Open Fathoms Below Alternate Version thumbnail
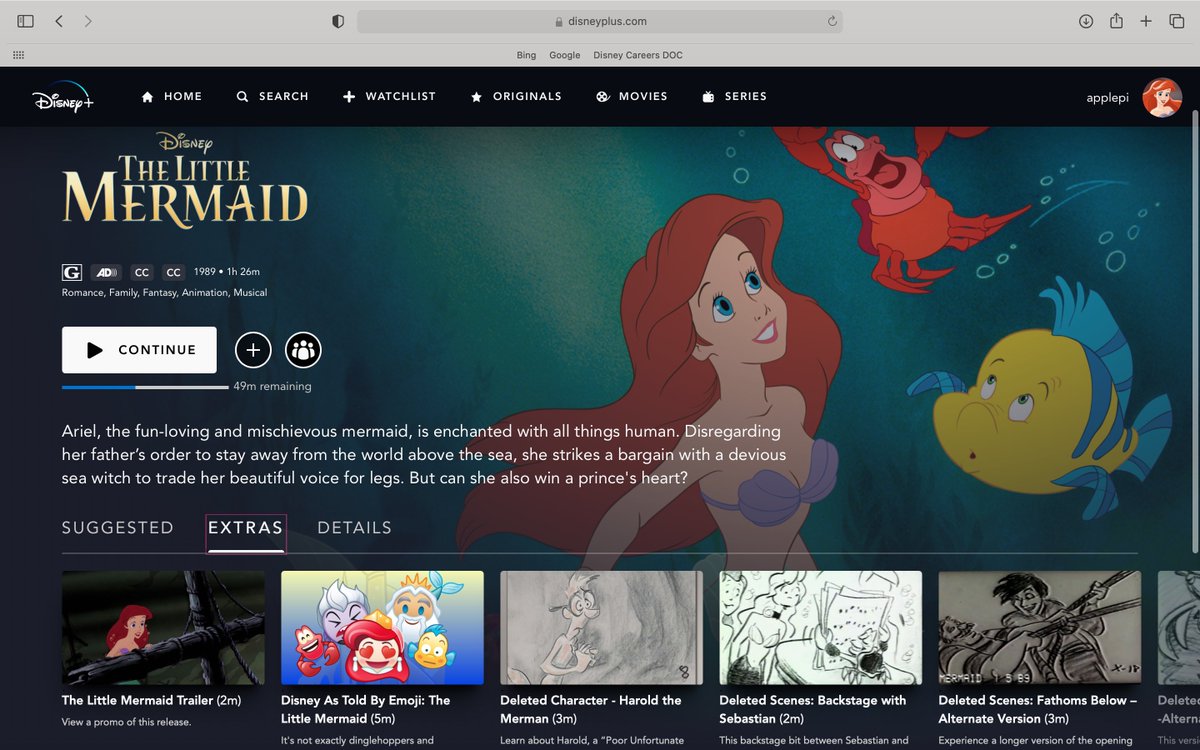 pos(1039,628)
